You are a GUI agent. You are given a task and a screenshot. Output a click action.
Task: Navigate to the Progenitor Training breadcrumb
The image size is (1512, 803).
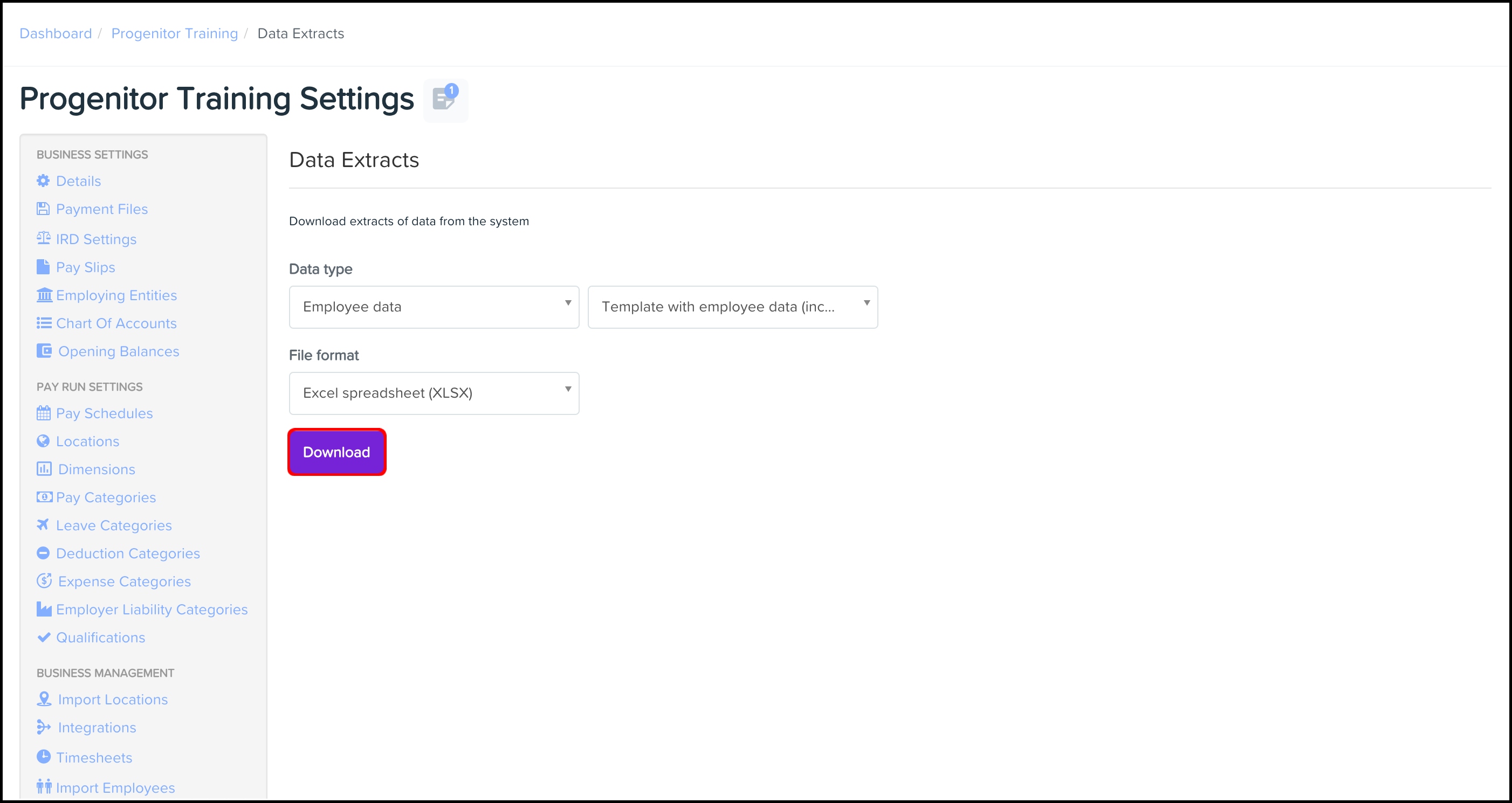tap(174, 33)
